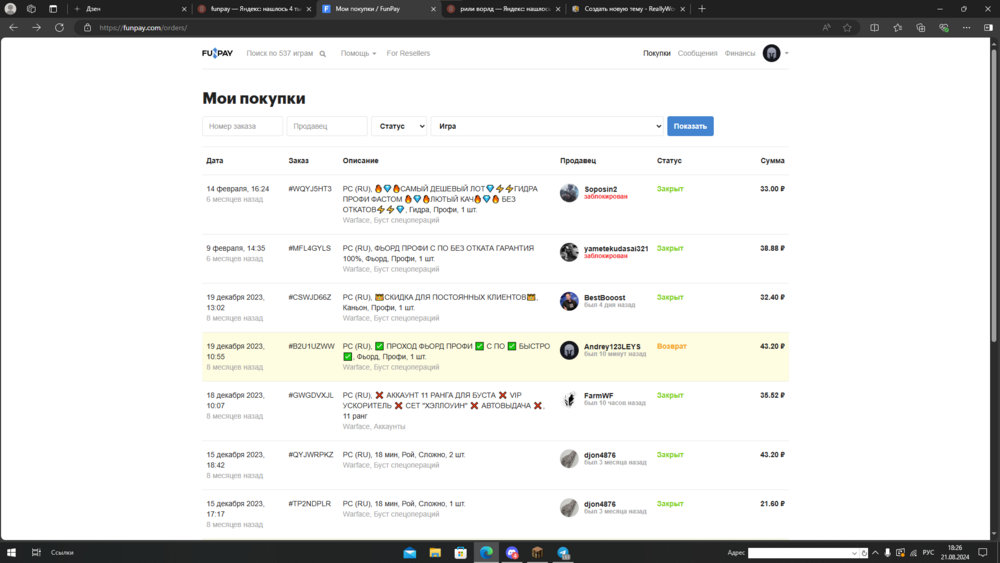The width and height of the screenshot is (1000, 563).
Task: Click the search magnifier icon
Action: tap(323, 54)
